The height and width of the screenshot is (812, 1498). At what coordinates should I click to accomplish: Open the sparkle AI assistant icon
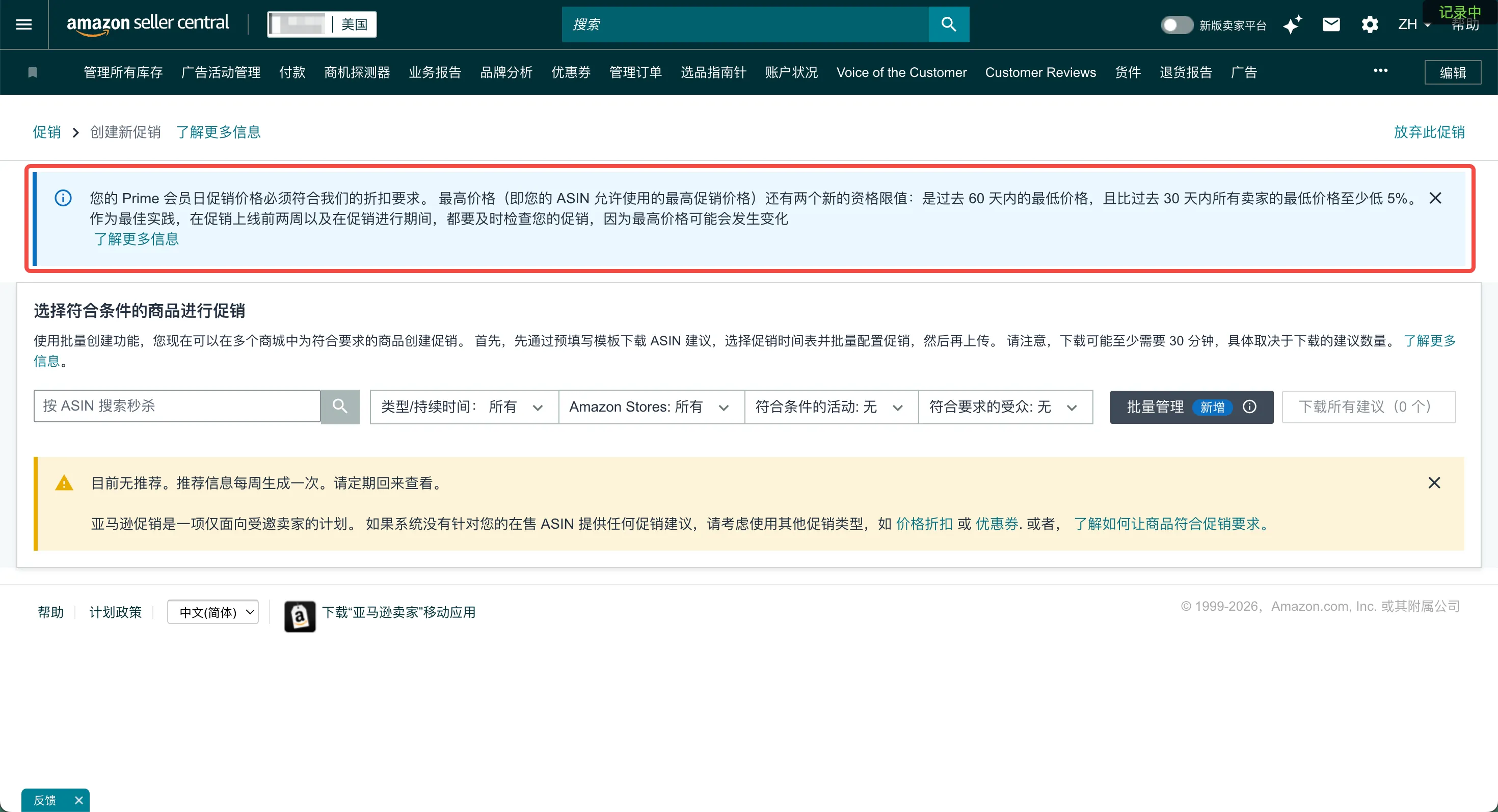[1293, 24]
